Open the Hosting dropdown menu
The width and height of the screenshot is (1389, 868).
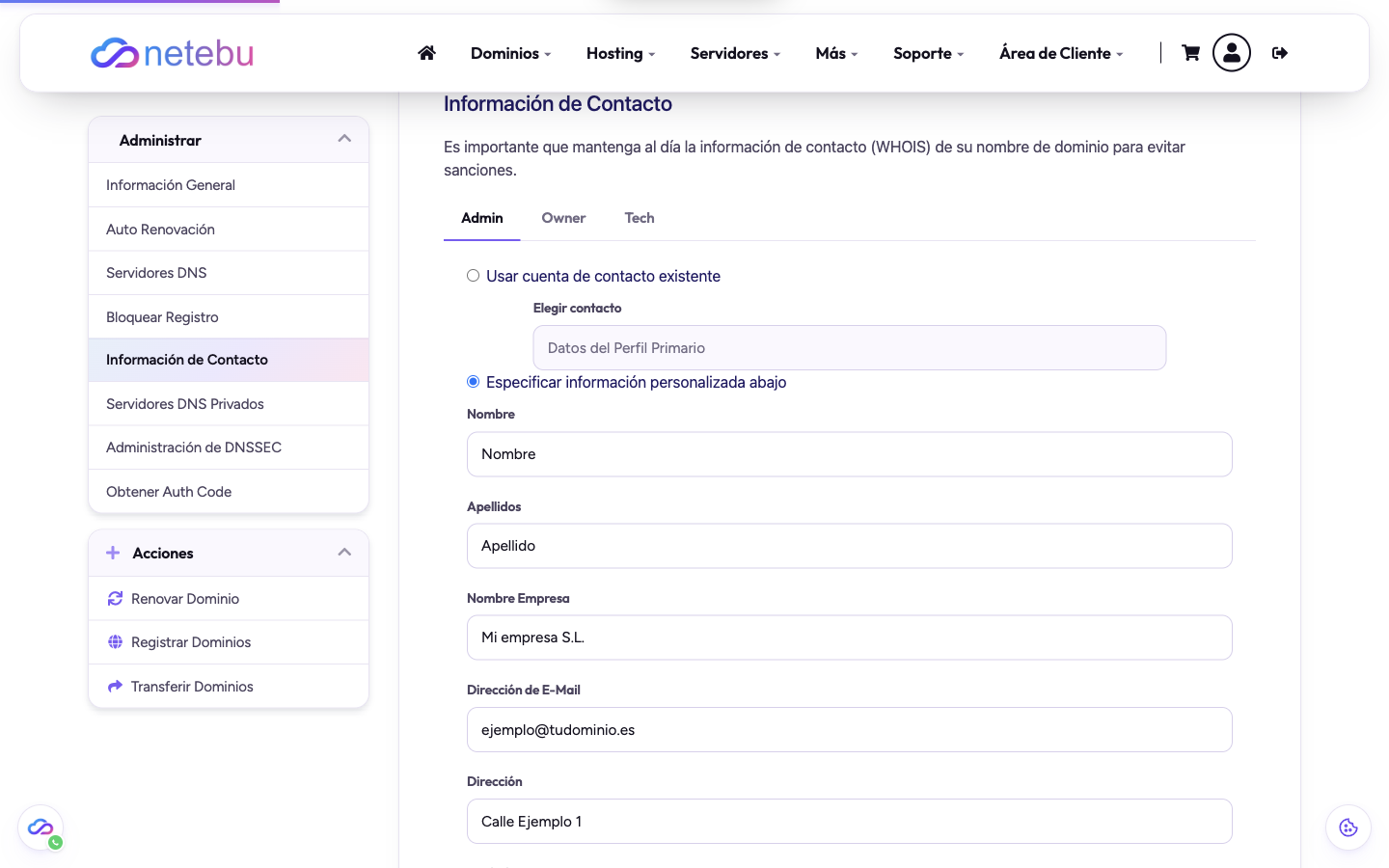[620, 53]
